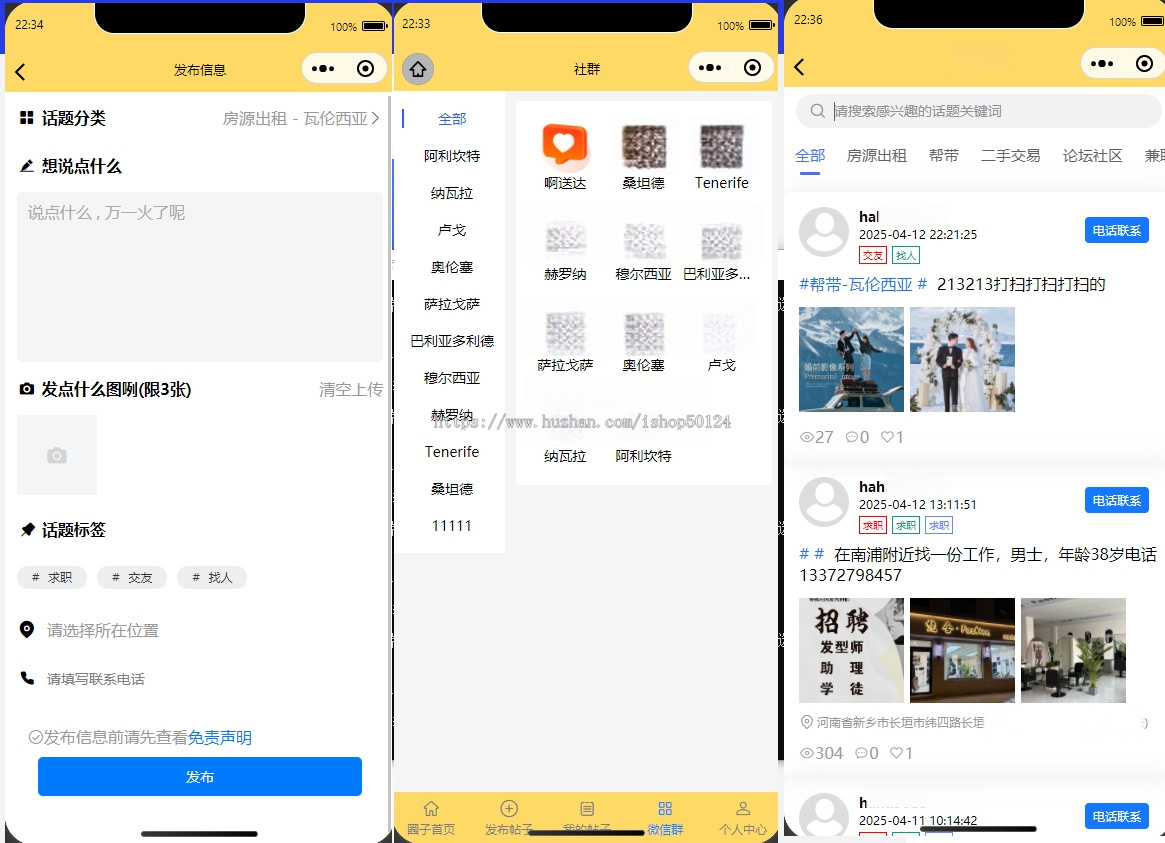
Task: Click the home icon on 社群 page
Action: pyautogui.click(x=418, y=69)
